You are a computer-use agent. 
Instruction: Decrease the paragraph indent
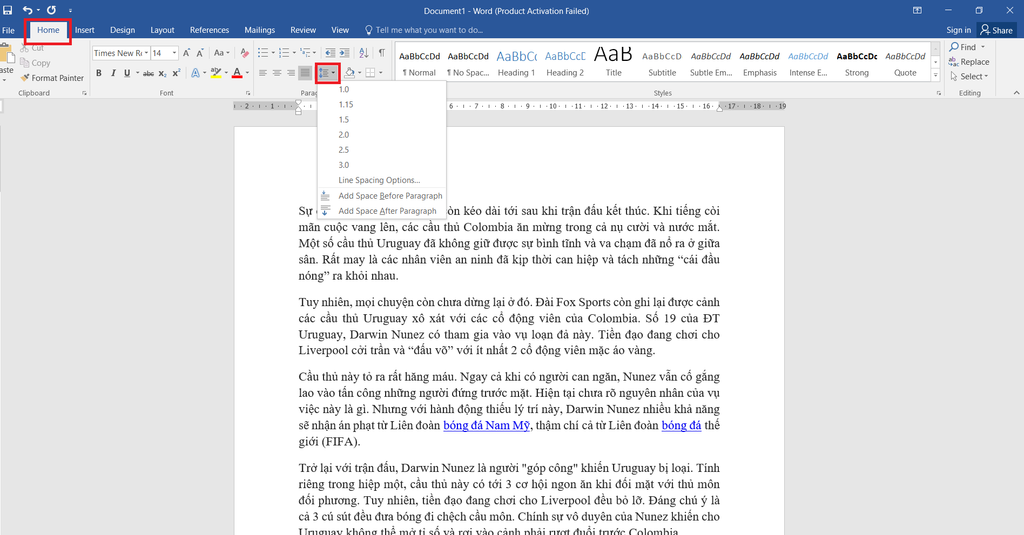click(330, 53)
